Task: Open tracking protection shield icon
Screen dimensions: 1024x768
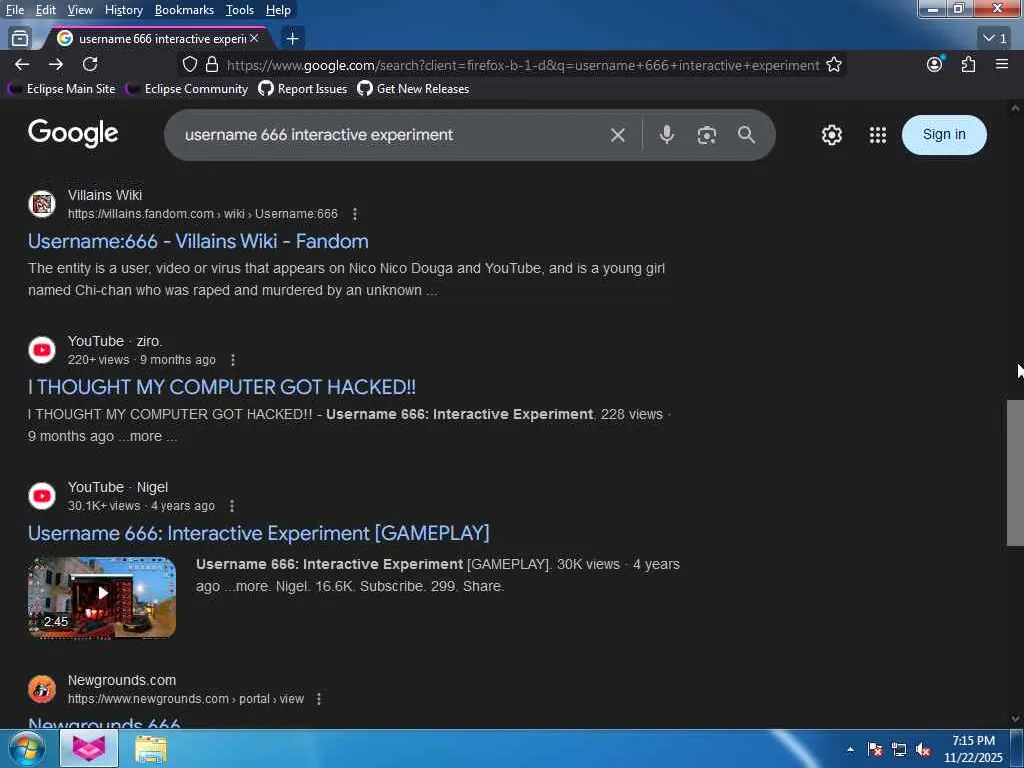Action: click(x=189, y=65)
